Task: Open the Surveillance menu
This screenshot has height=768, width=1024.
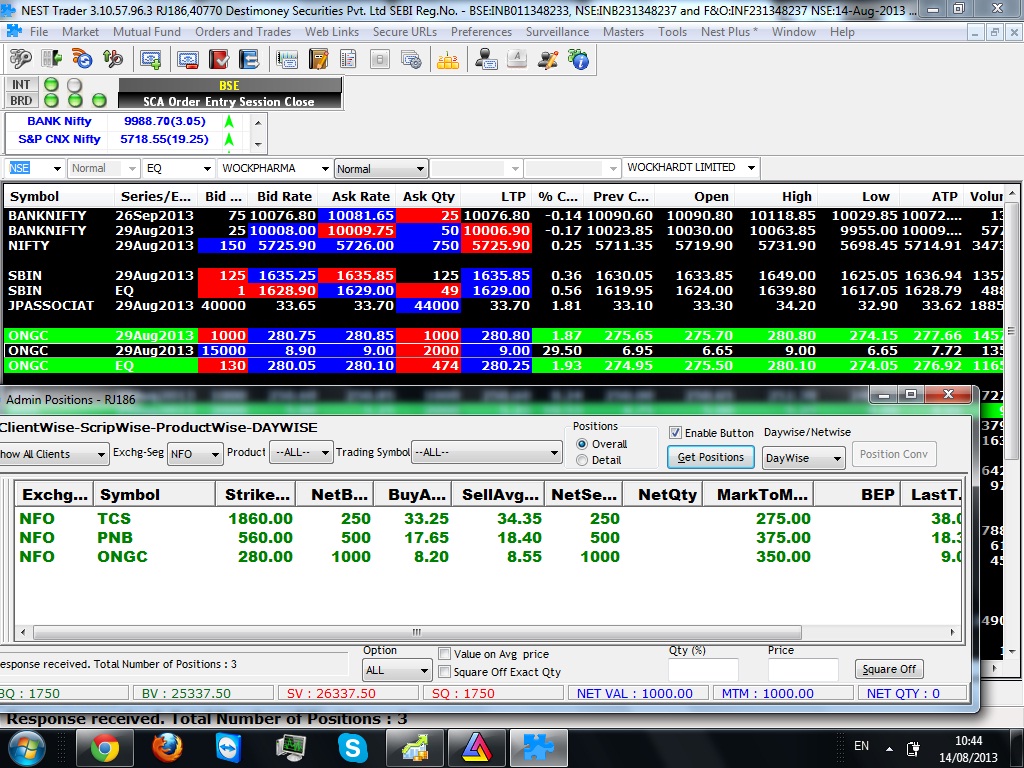Action: [x=557, y=31]
